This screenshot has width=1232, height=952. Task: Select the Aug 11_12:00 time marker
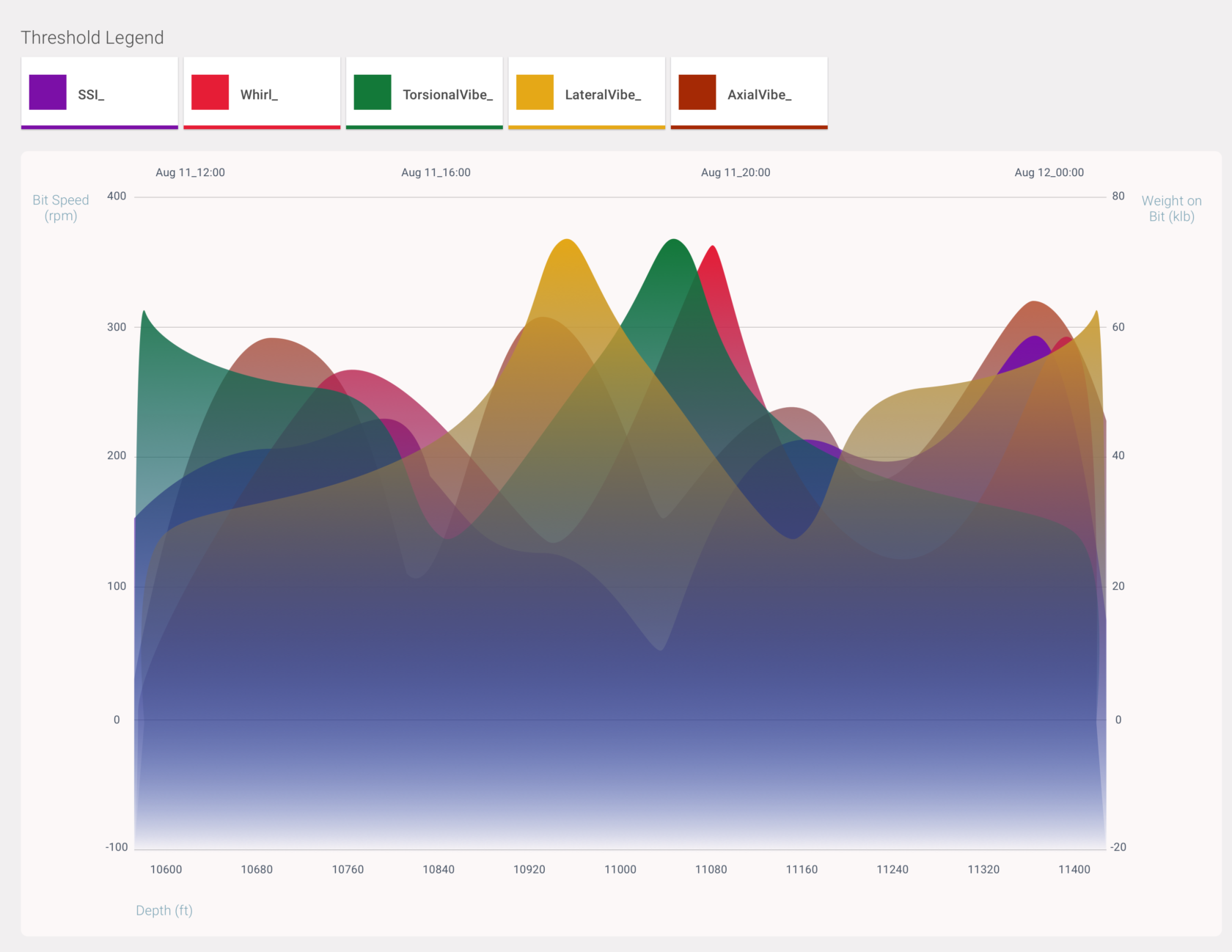click(x=190, y=172)
